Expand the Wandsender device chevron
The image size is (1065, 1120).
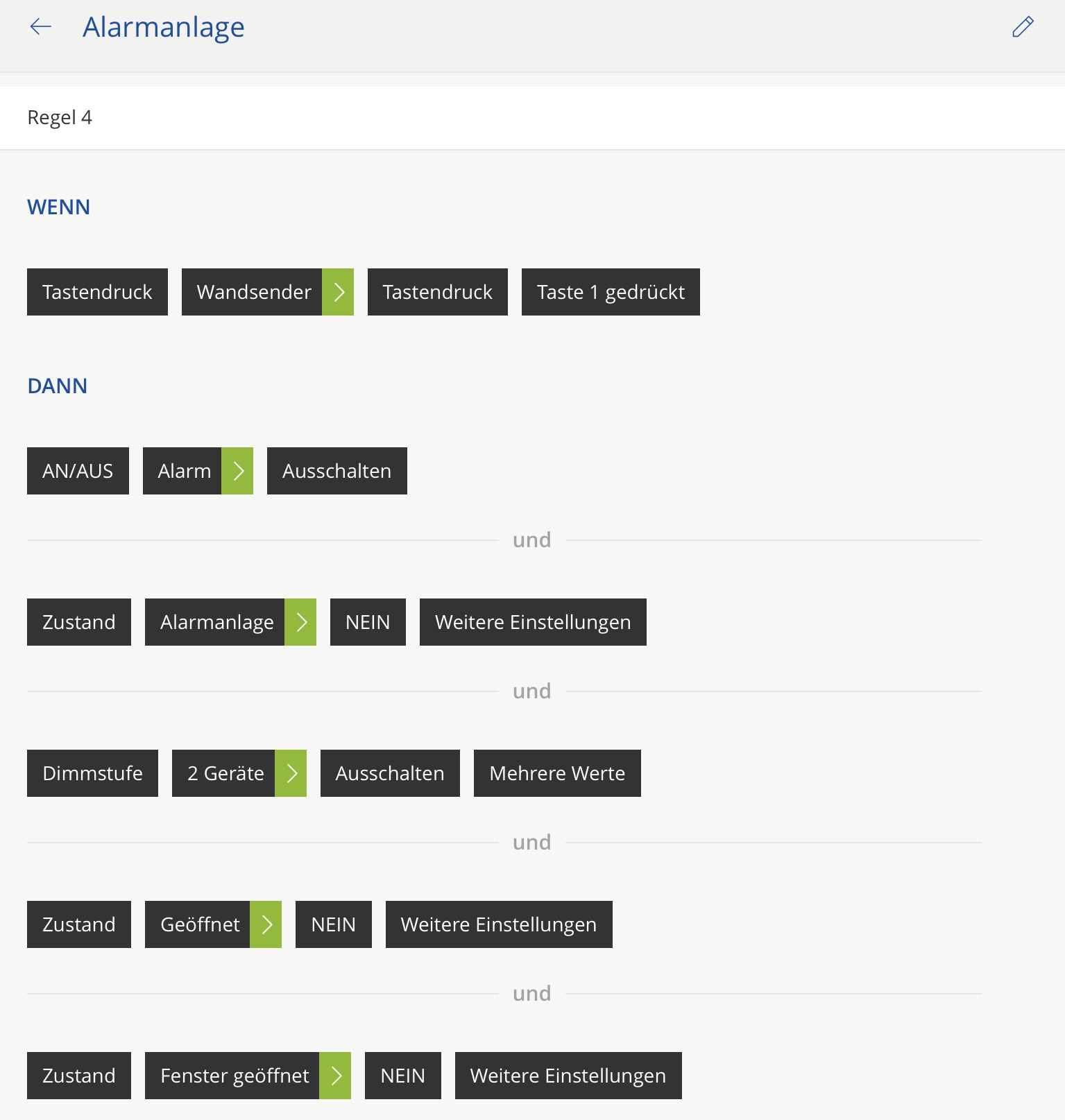(338, 292)
